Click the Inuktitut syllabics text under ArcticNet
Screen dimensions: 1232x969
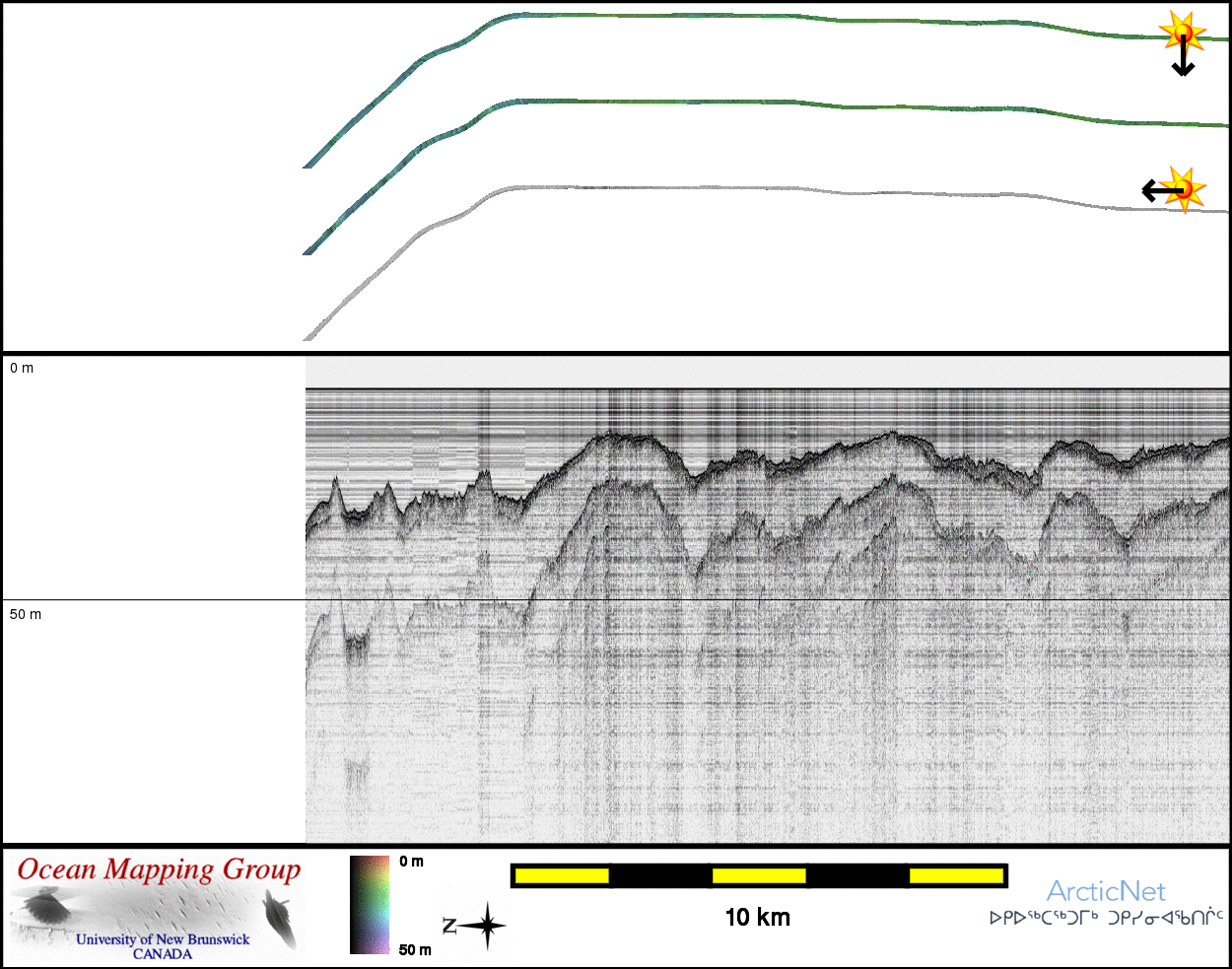(1106, 918)
